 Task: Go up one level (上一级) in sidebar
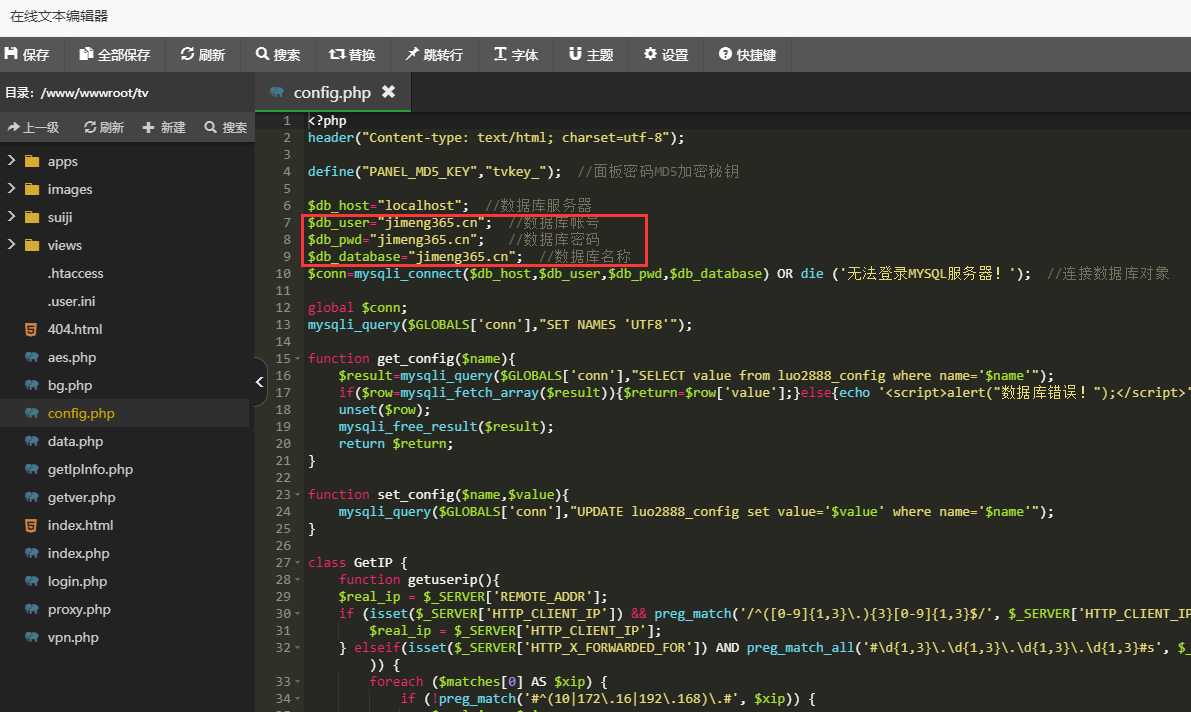[33, 127]
